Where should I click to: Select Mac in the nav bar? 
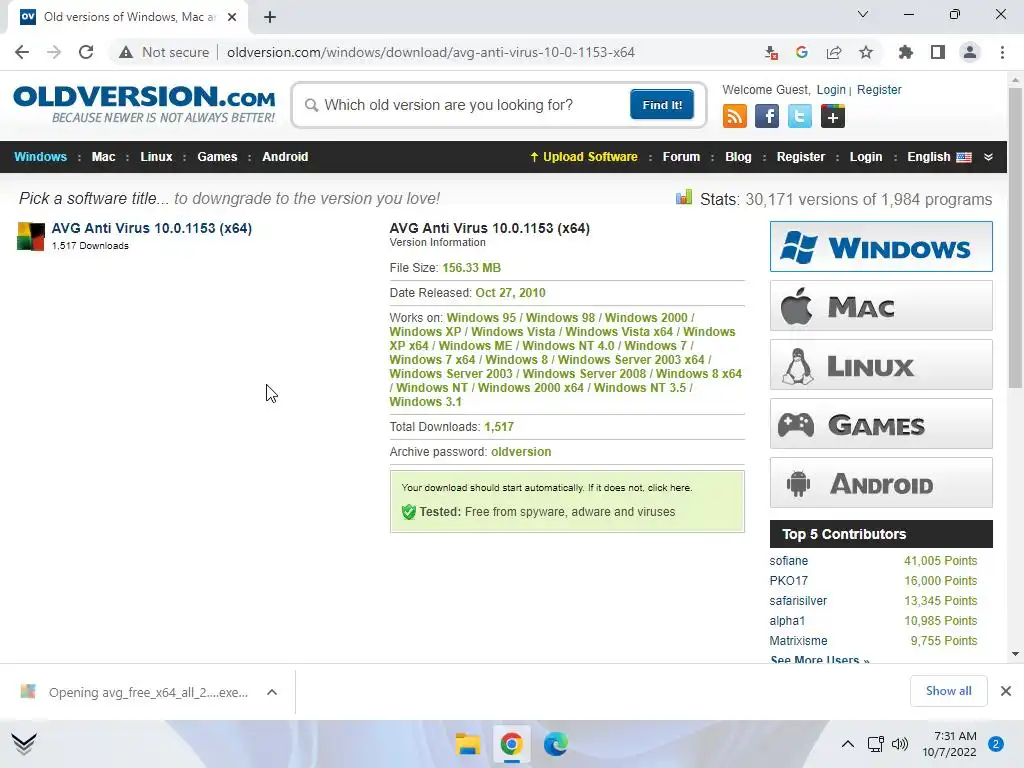103,157
